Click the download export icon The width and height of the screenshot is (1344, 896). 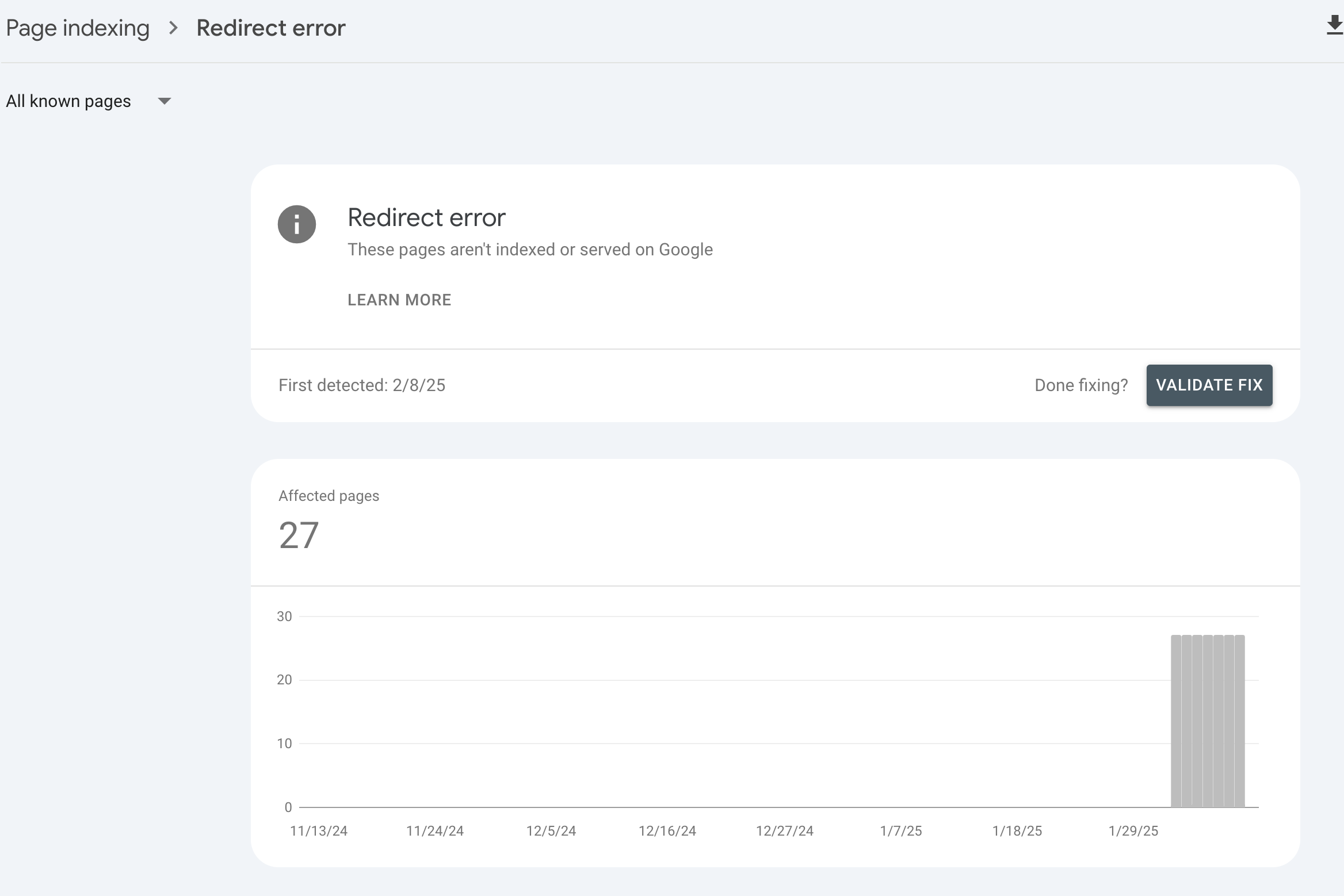1334,26
